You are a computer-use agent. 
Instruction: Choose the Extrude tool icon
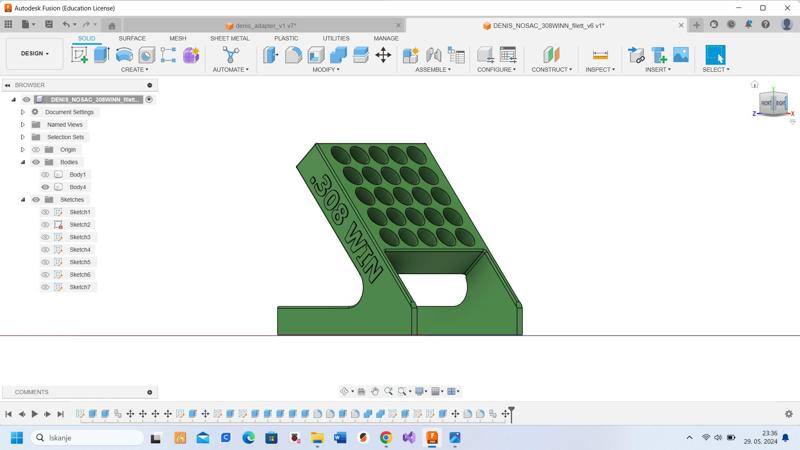point(102,55)
